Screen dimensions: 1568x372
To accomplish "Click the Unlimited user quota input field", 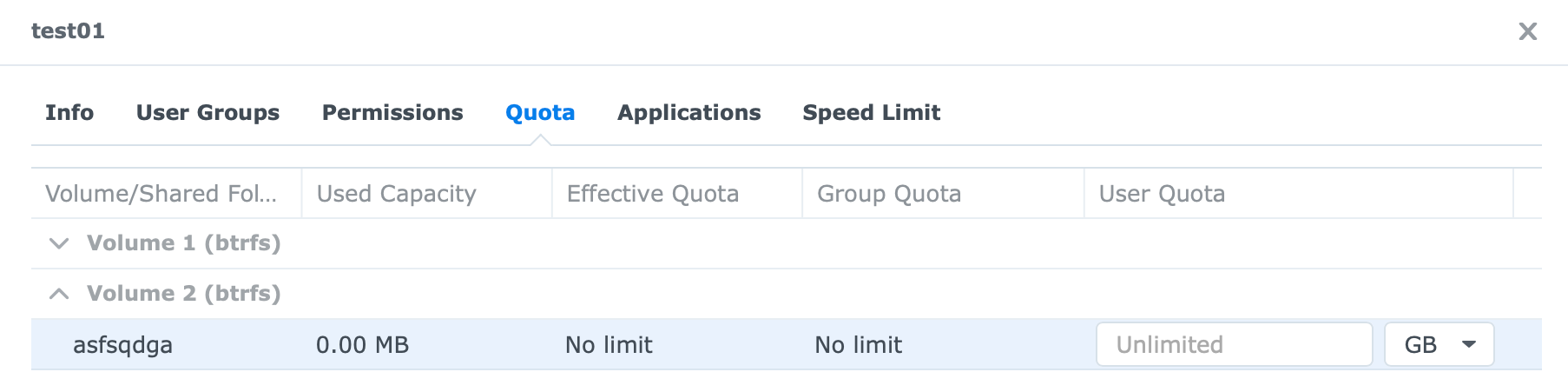I will tap(1233, 345).
